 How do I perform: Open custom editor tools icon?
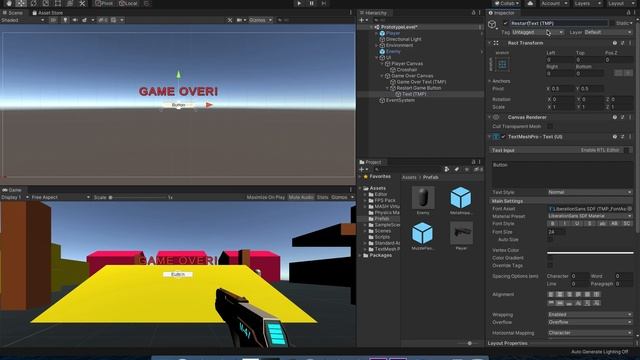(x=82, y=3)
